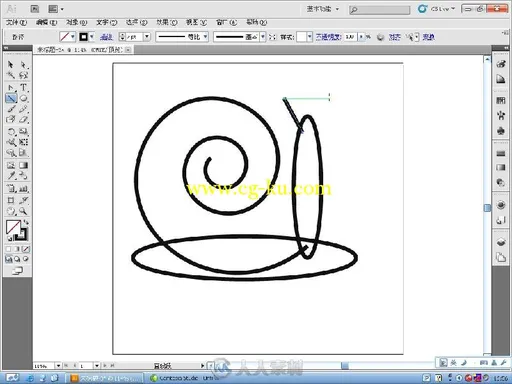This screenshot has width=512, height=384.
Task: Open the 文字 (Type) menu
Action: (106, 22)
